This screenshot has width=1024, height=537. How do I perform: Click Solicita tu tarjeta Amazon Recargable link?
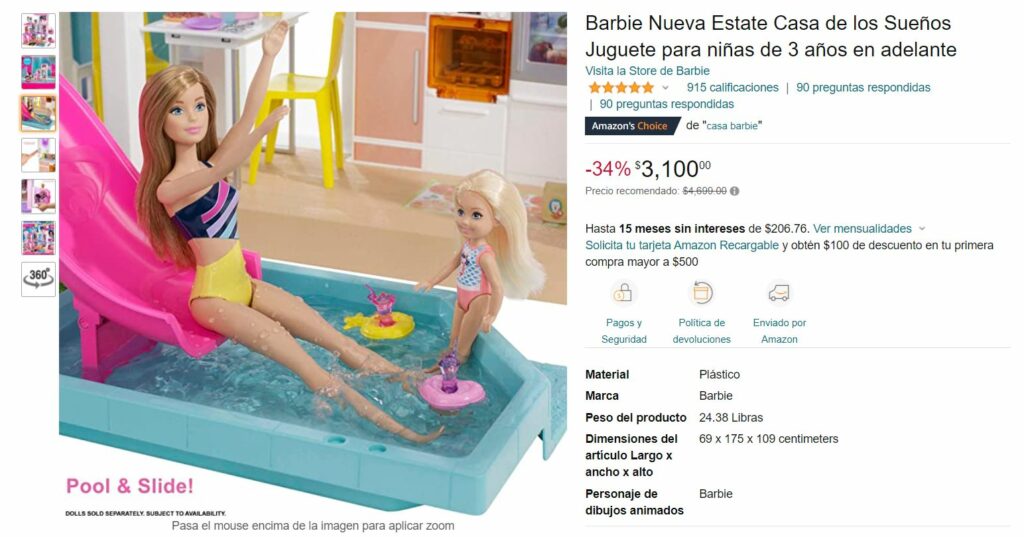point(682,245)
